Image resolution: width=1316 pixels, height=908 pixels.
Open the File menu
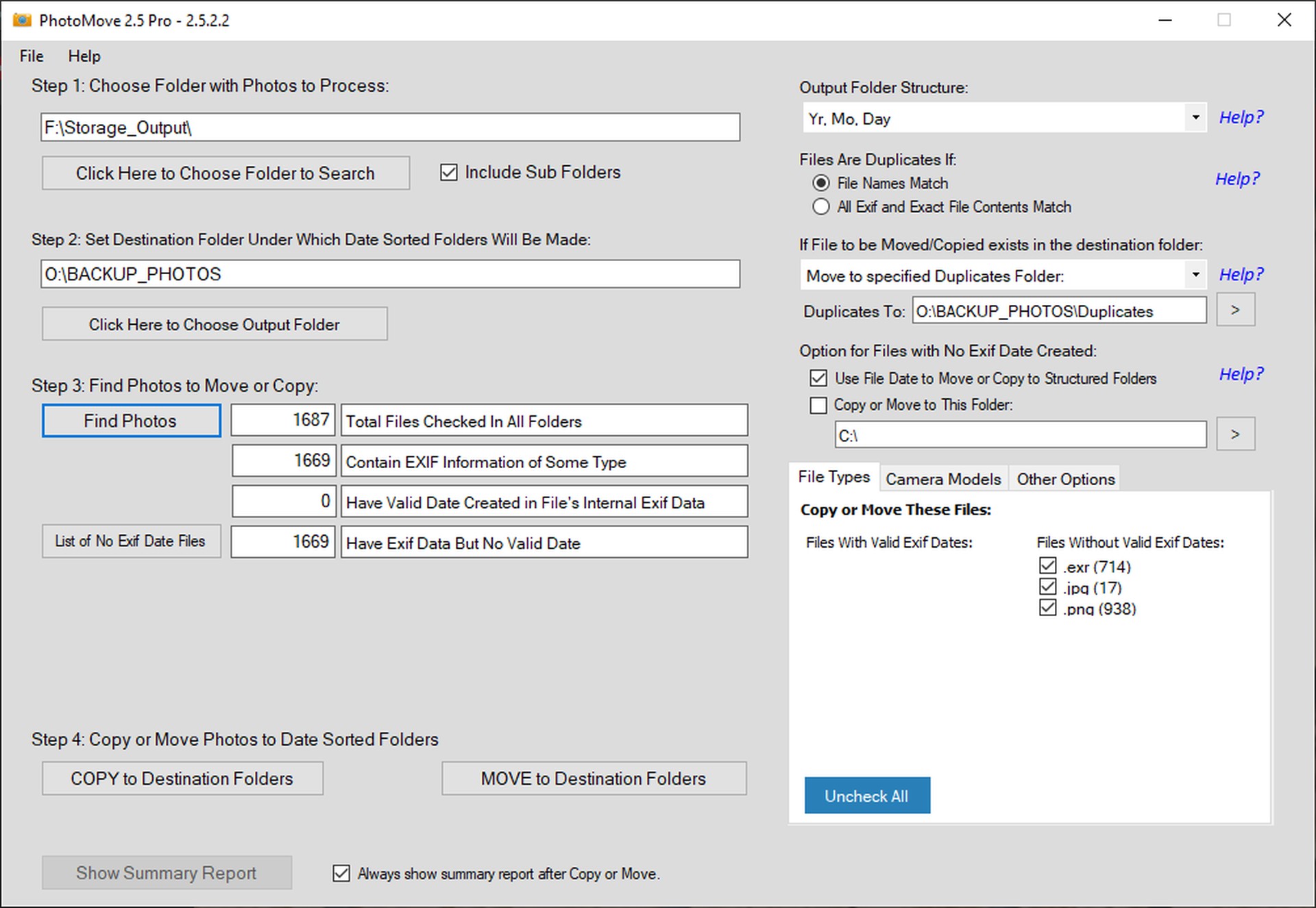pos(32,56)
